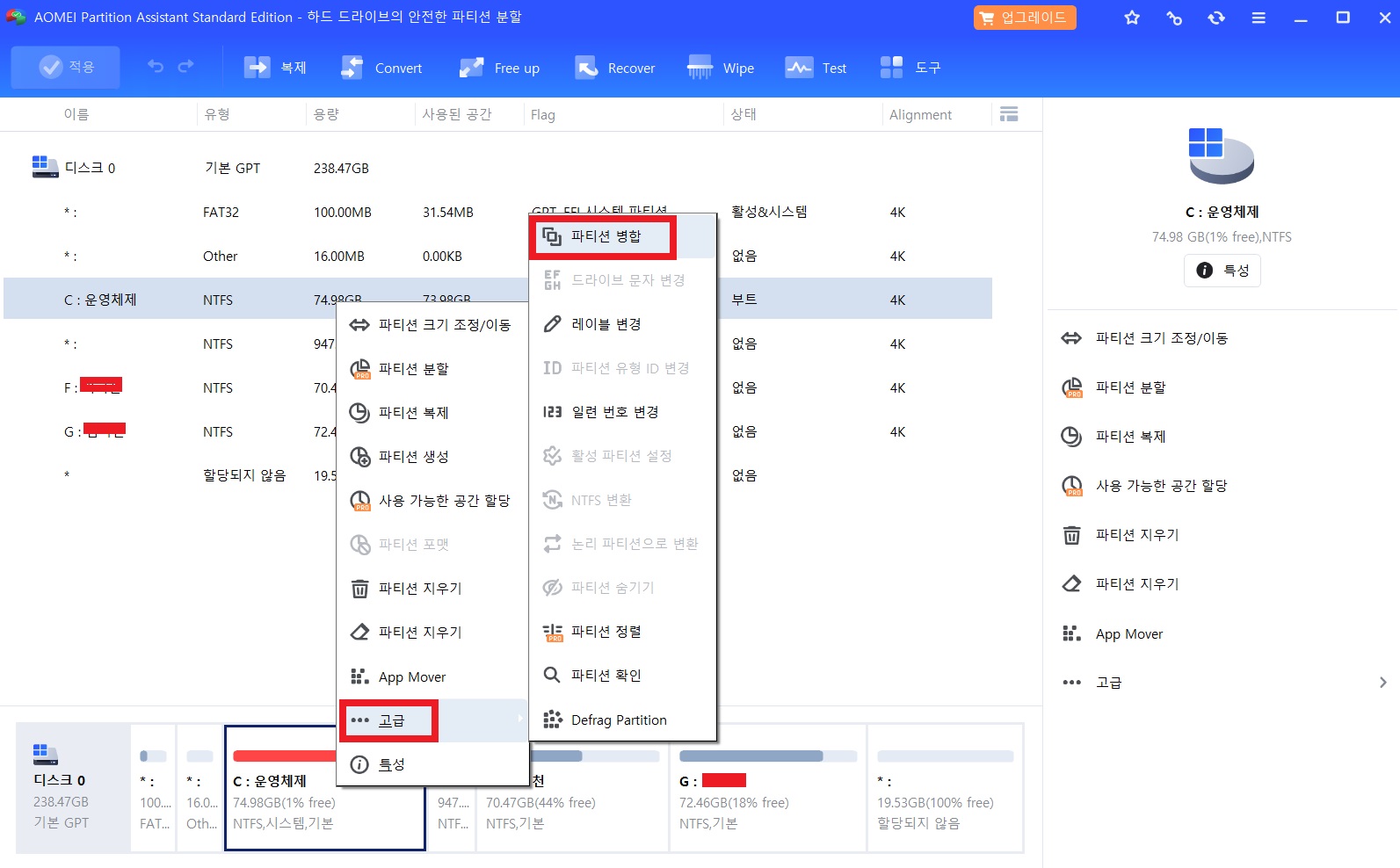Select 레이블 변경 in submenu

point(623,324)
